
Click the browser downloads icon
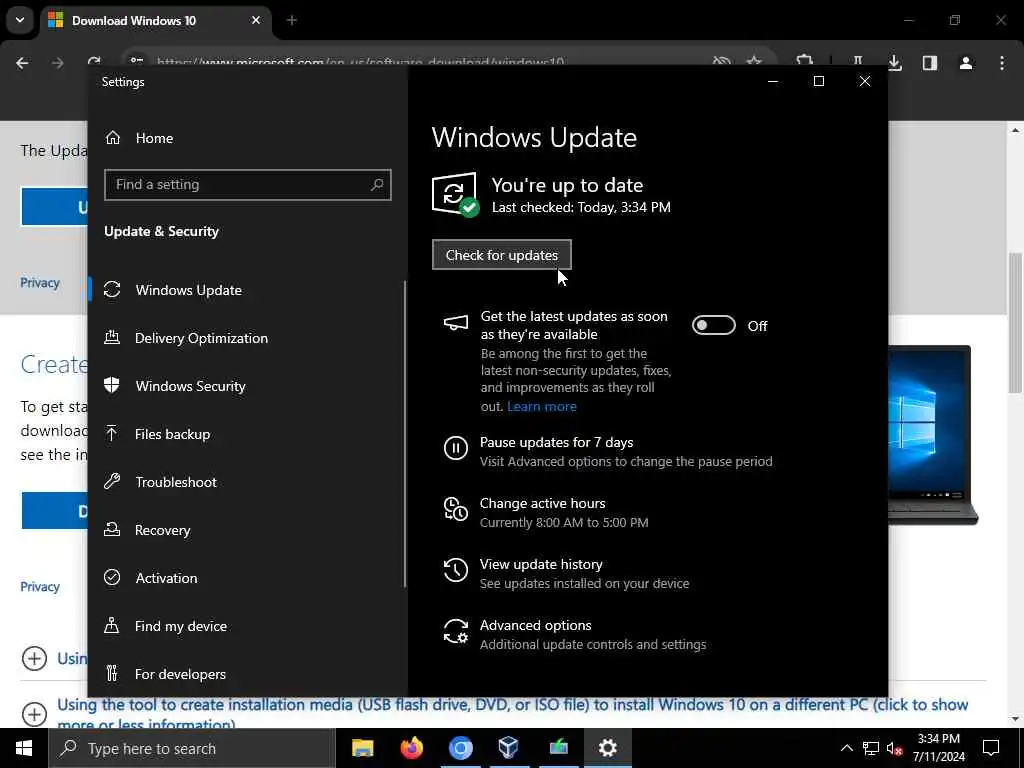pos(895,63)
